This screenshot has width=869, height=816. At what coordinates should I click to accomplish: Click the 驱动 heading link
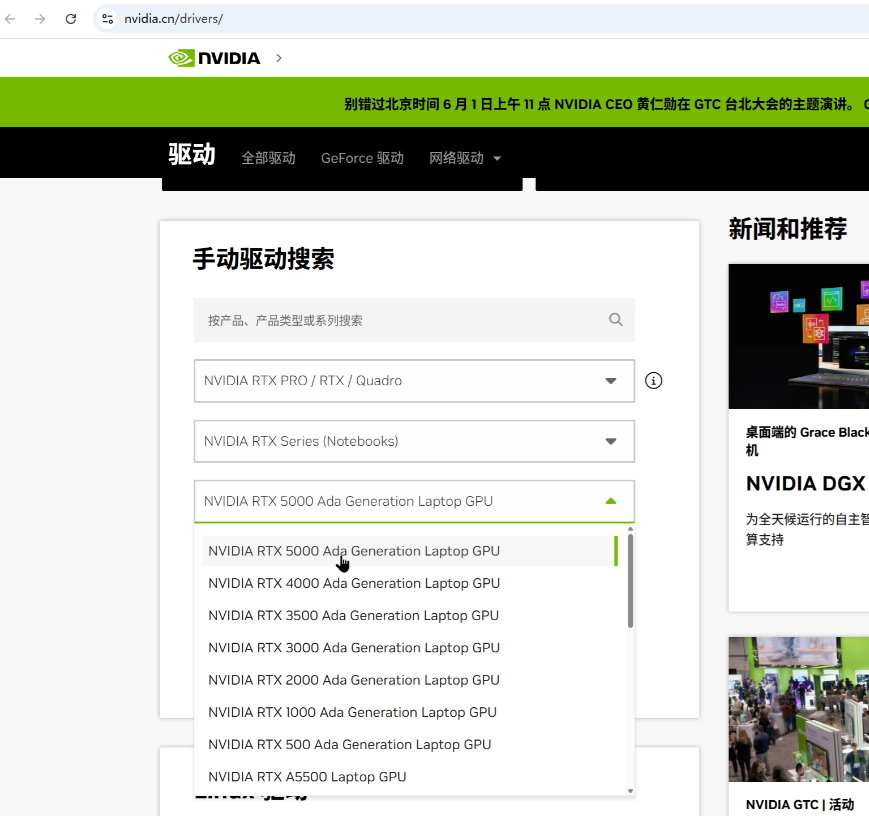[x=192, y=154]
